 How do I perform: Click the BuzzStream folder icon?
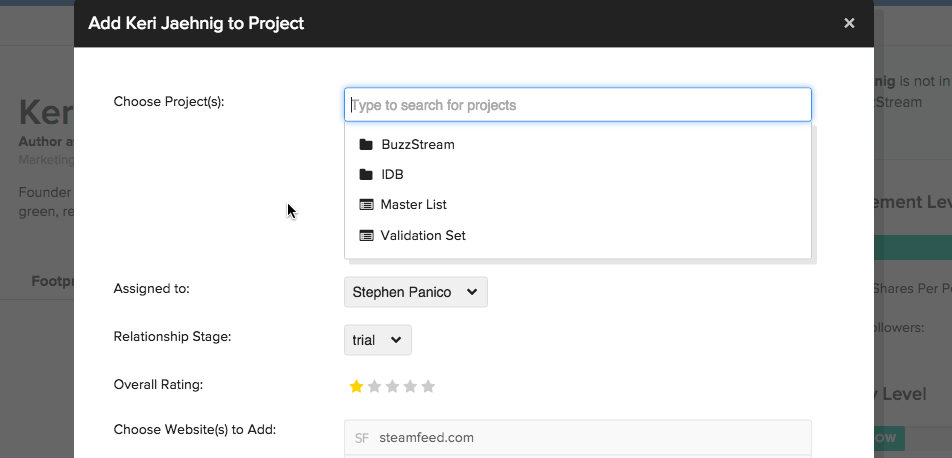tap(366, 145)
